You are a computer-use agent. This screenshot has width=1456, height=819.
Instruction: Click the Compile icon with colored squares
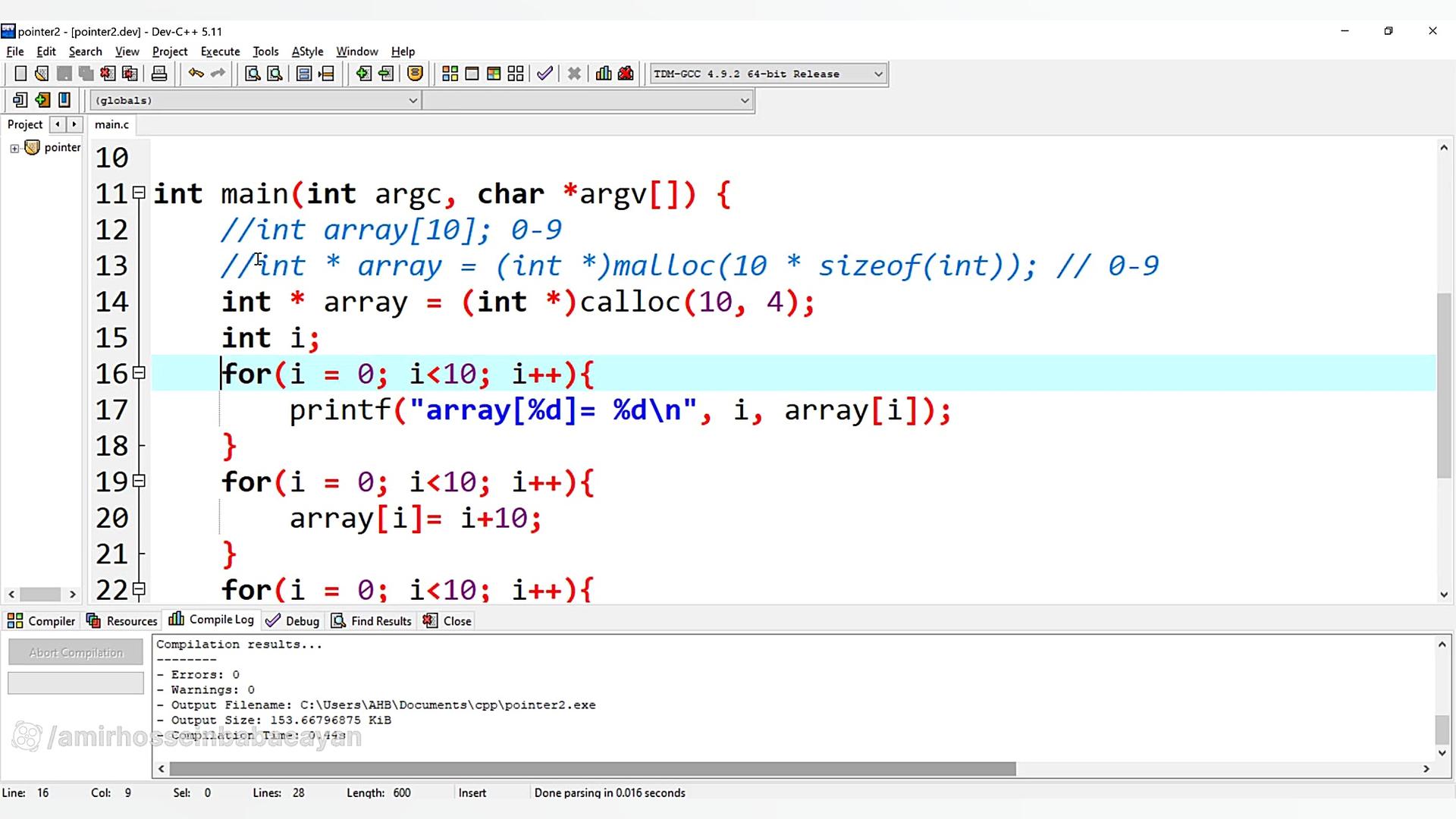pyautogui.click(x=450, y=74)
